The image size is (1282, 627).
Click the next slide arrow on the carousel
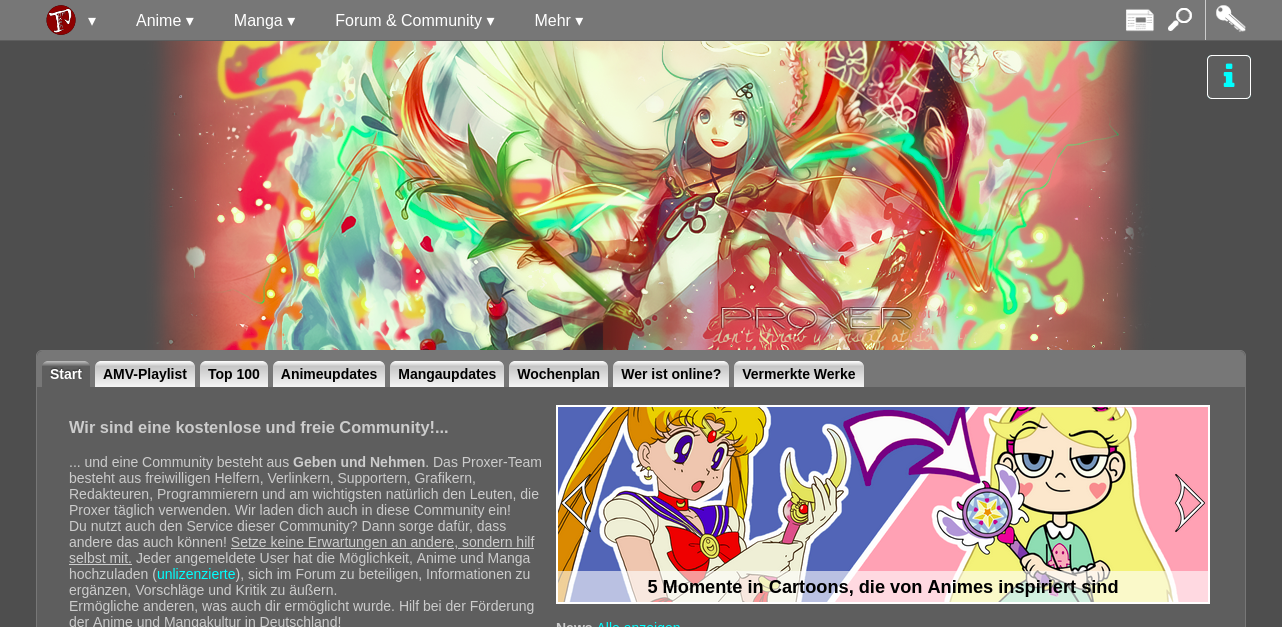point(1189,503)
